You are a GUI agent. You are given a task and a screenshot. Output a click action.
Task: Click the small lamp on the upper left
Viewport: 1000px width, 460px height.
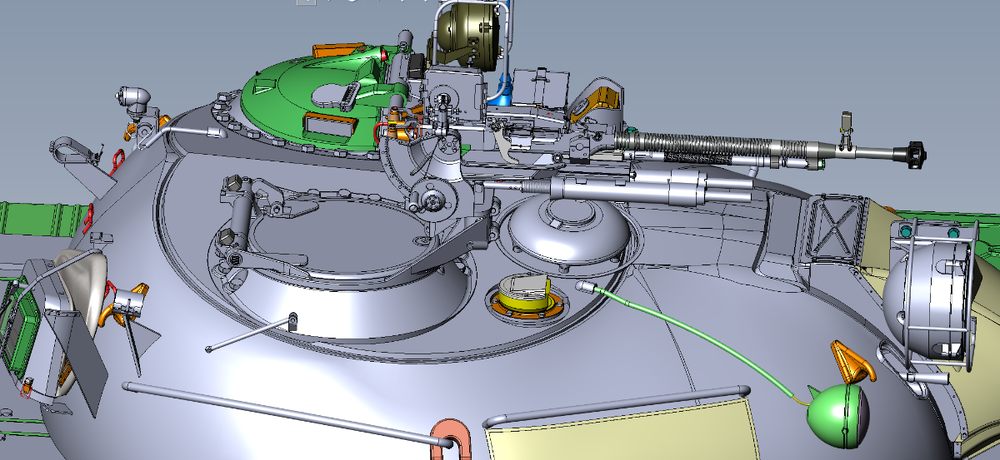tap(133, 96)
